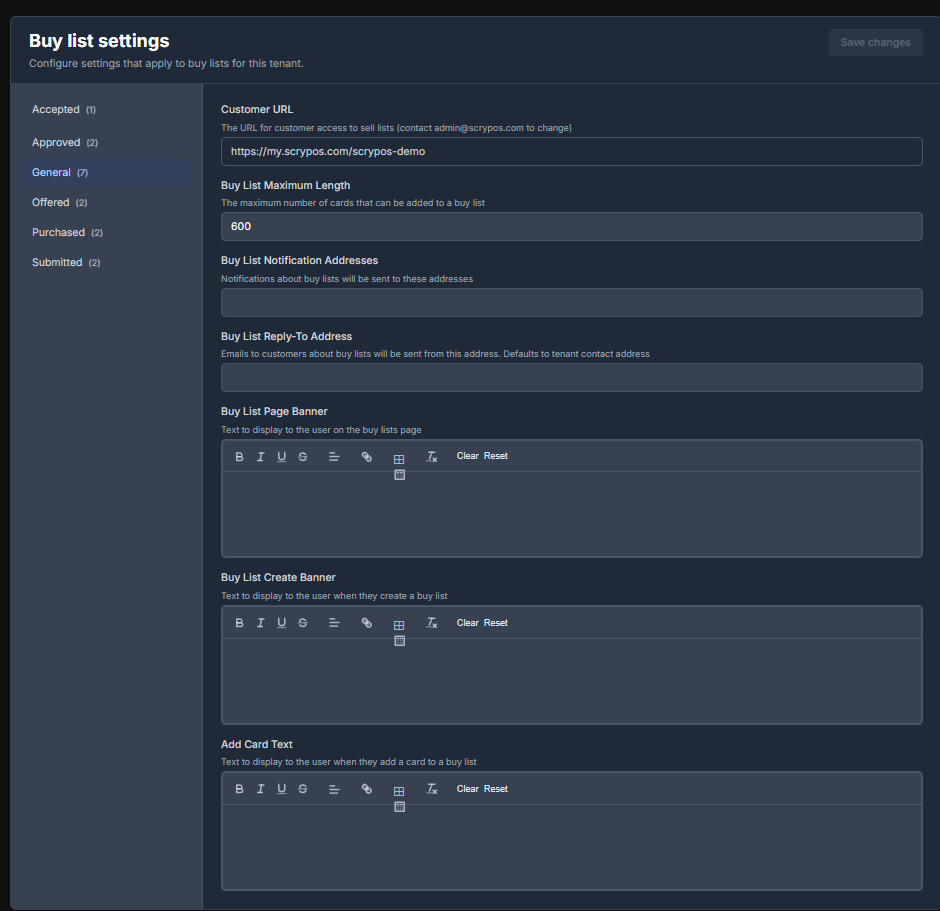Viewport: 940px width, 911px height.
Task: Toggle italic in Buy List Create Banner editor
Action: [260, 623]
